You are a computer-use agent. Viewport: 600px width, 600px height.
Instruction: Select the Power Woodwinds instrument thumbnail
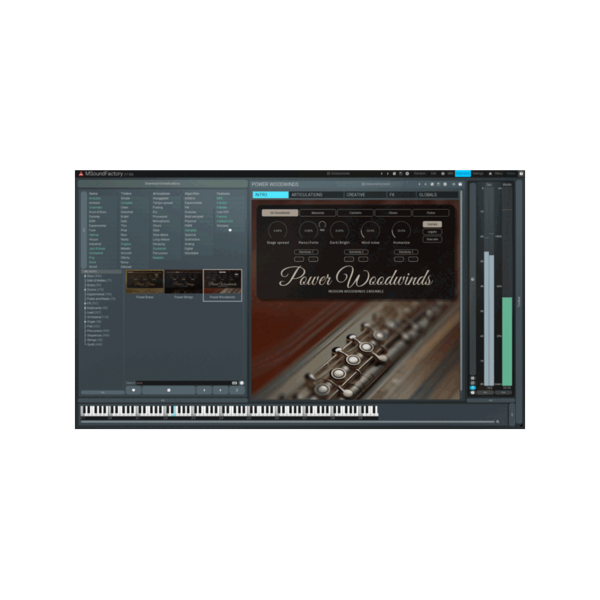click(223, 285)
